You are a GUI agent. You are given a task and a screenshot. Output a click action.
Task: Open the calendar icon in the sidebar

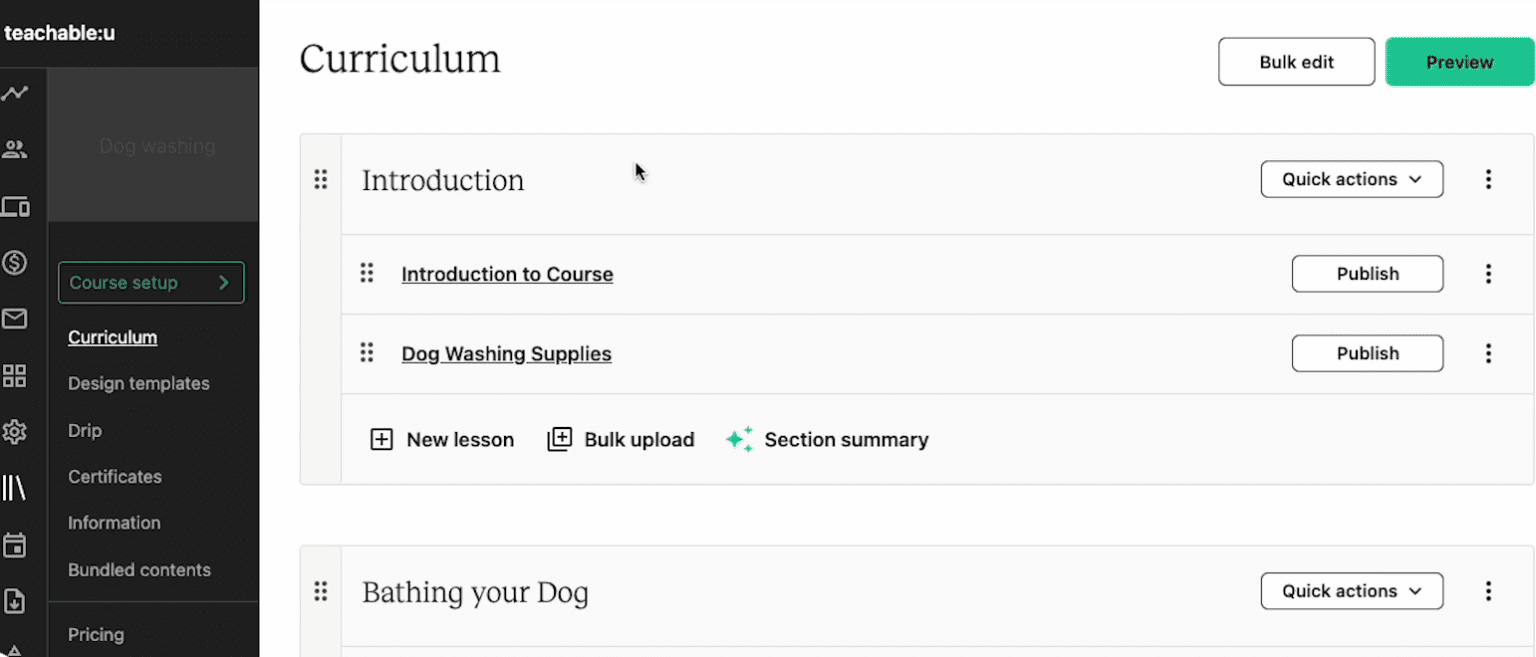pos(16,544)
